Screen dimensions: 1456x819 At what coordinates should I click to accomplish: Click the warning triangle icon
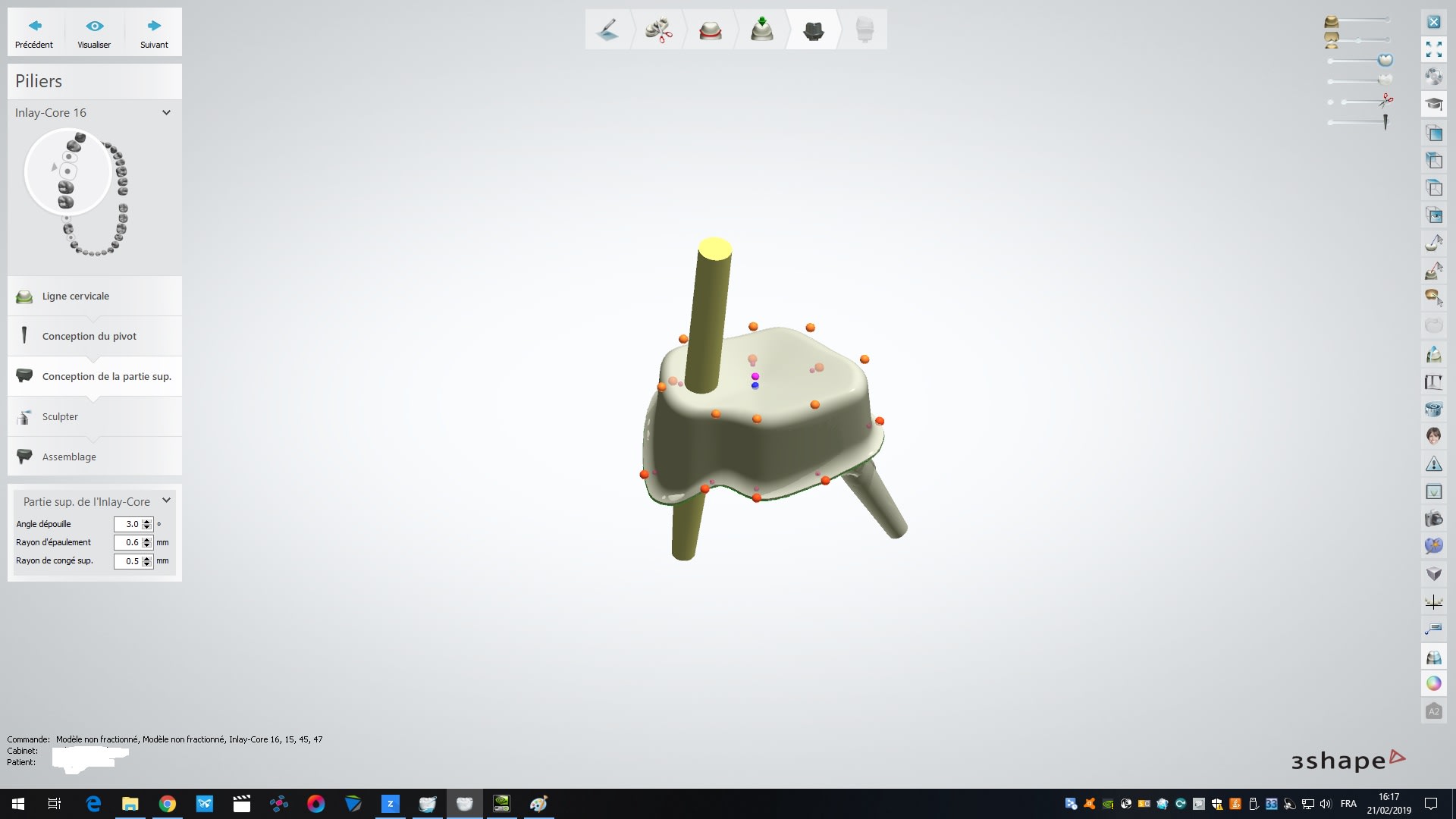(1433, 463)
